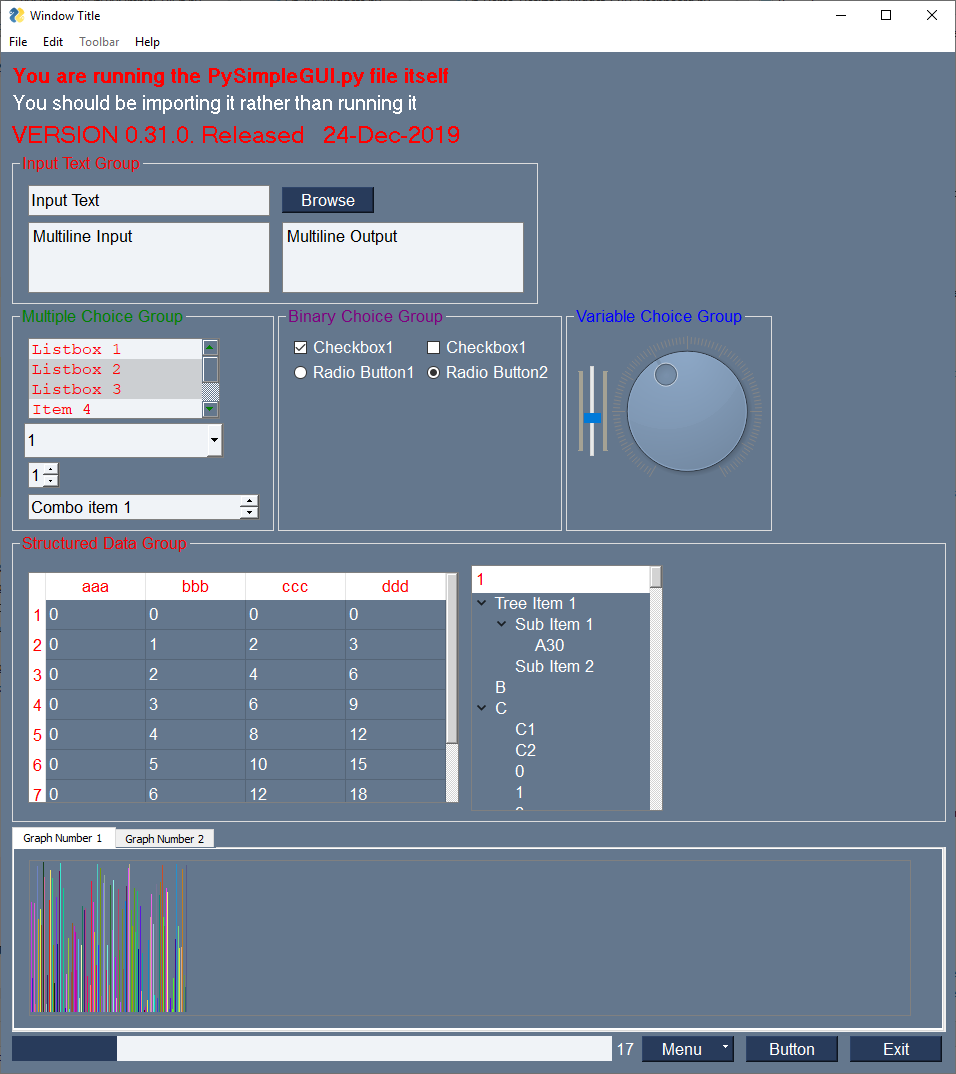Click the Exit button
Viewport: 956px width, 1074px height.
pyautogui.click(x=896, y=1049)
